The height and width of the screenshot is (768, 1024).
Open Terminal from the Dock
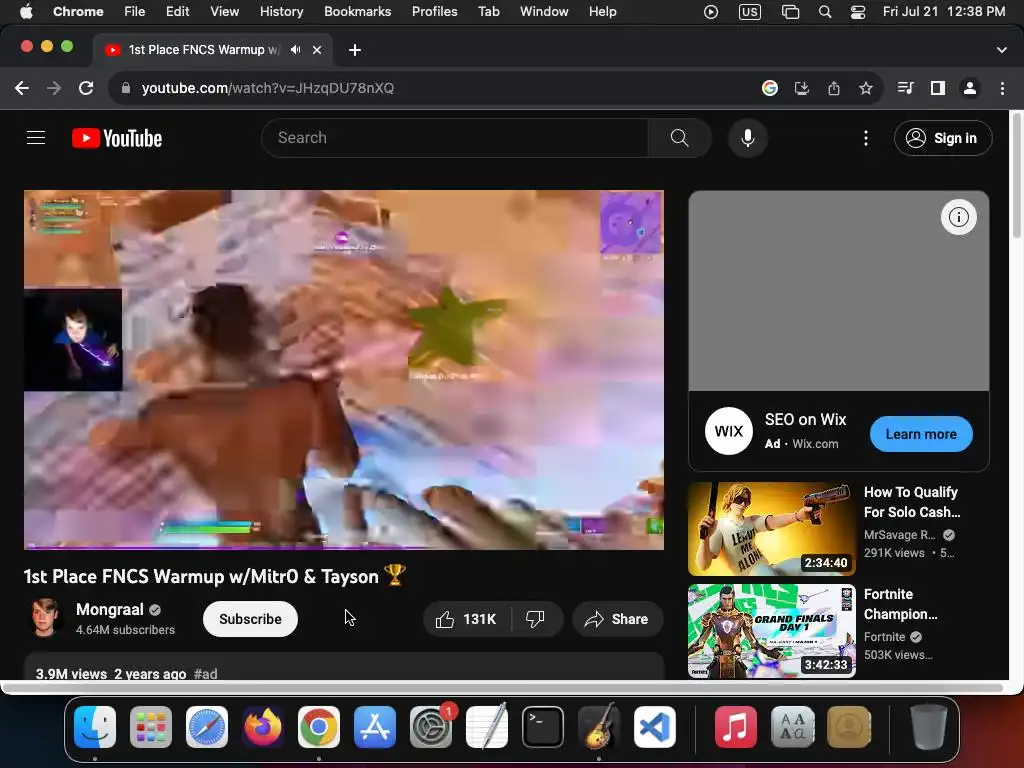pyautogui.click(x=543, y=726)
